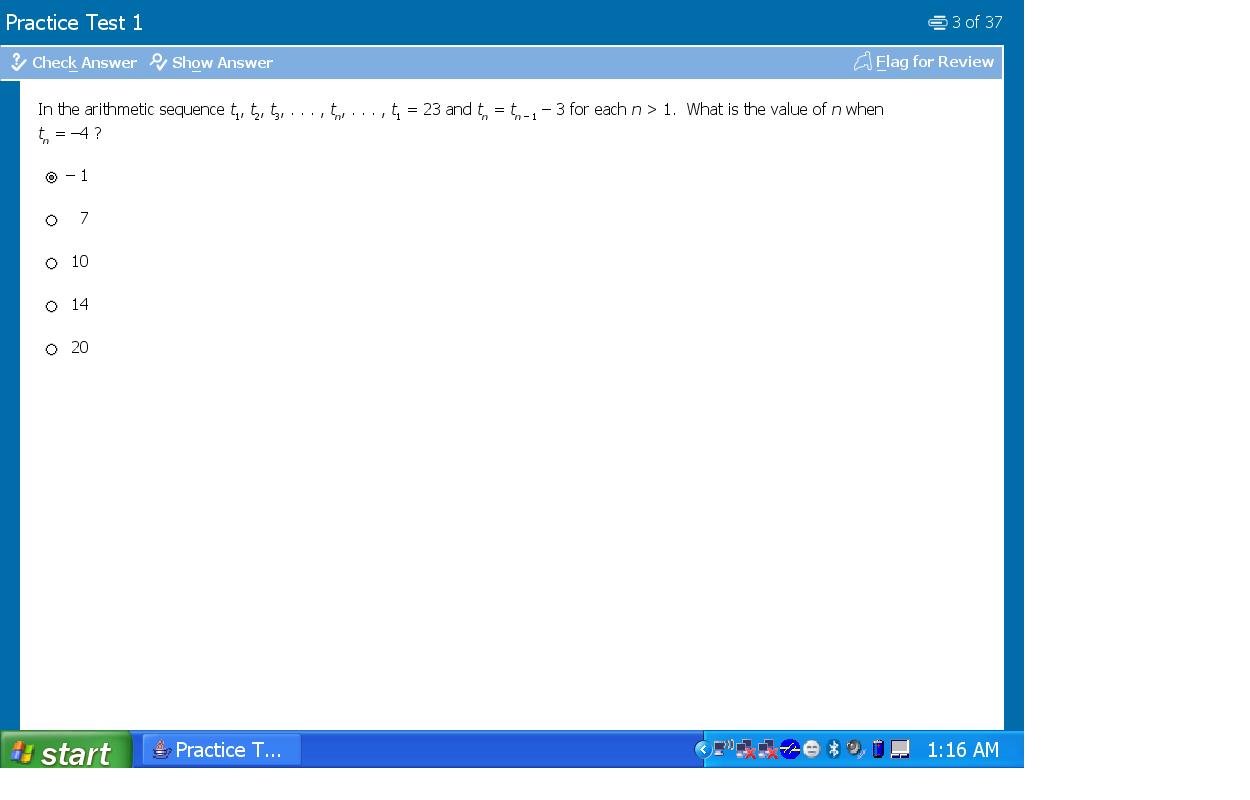This screenshot has height=800, width=1250.
Task: Click the battery power tray icon
Action: (x=878, y=749)
